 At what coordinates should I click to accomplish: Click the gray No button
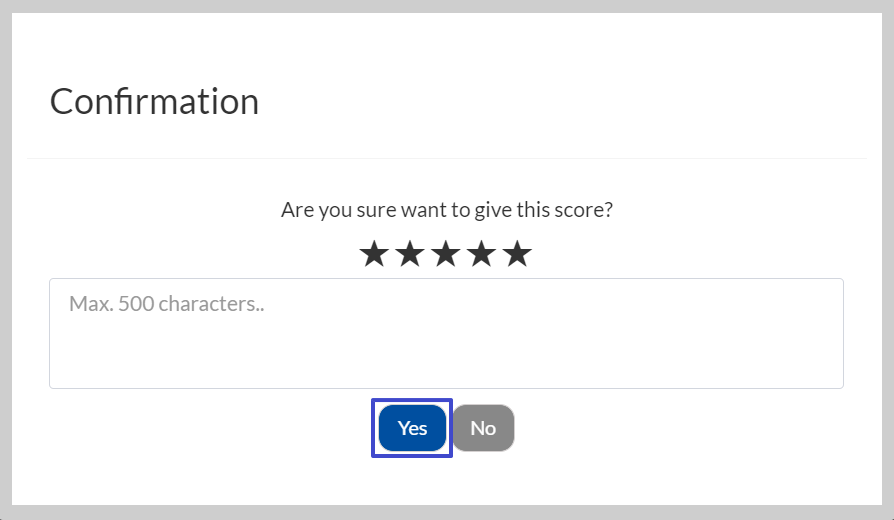tap(483, 428)
